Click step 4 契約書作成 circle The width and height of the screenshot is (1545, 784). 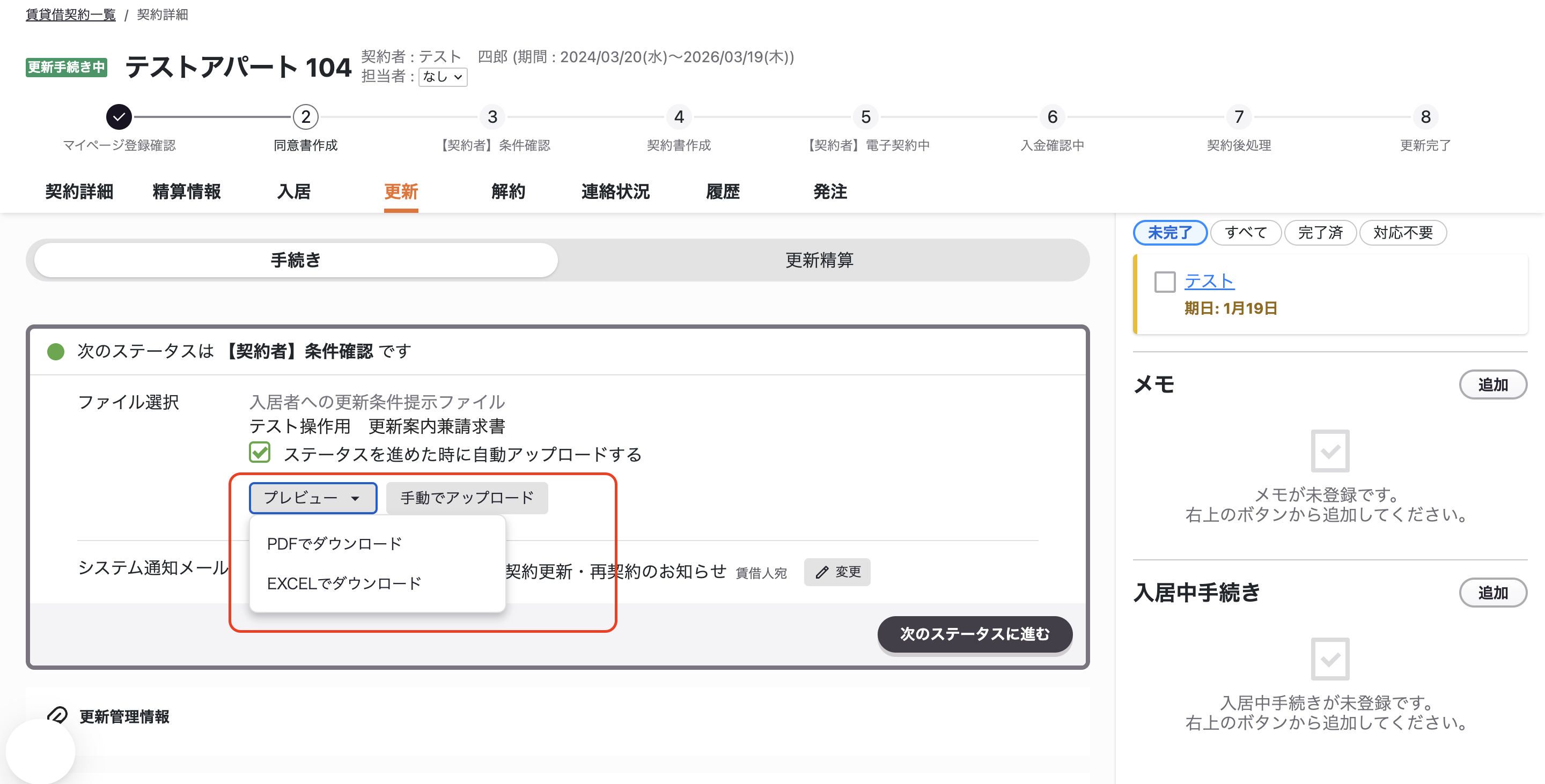pos(679,117)
